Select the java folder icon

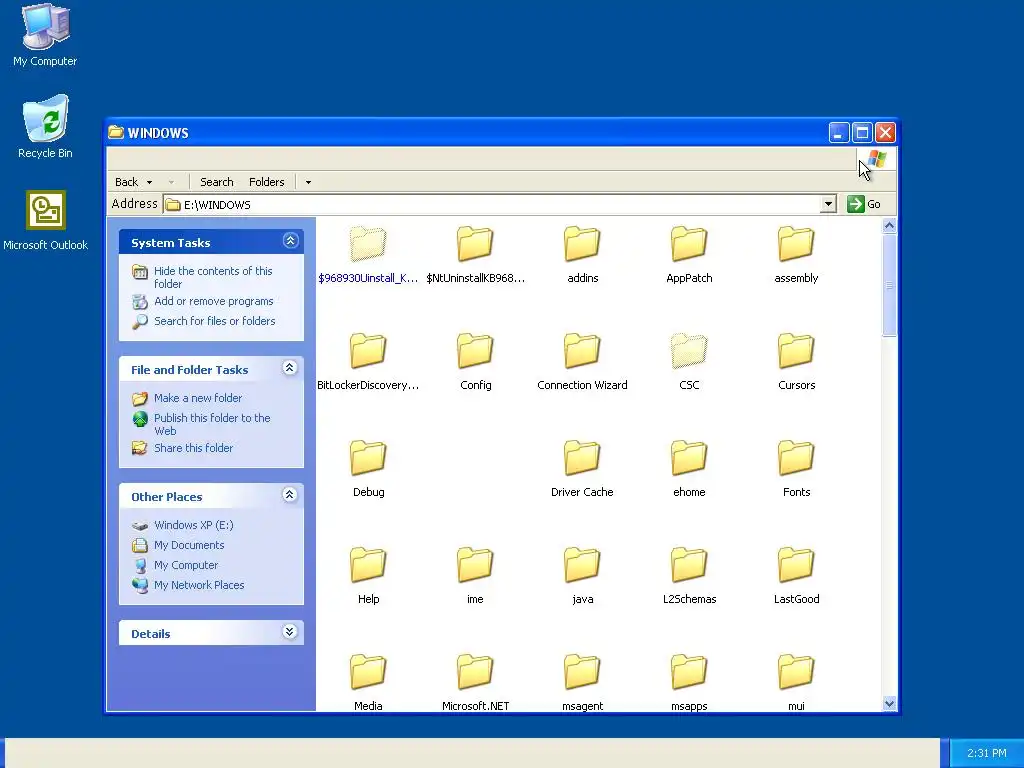(x=582, y=565)
